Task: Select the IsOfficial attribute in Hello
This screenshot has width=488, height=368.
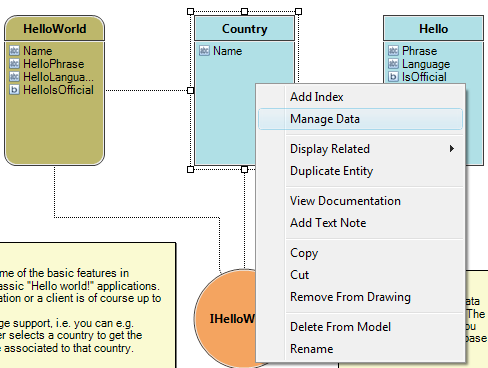Action: tap(424, 77)
